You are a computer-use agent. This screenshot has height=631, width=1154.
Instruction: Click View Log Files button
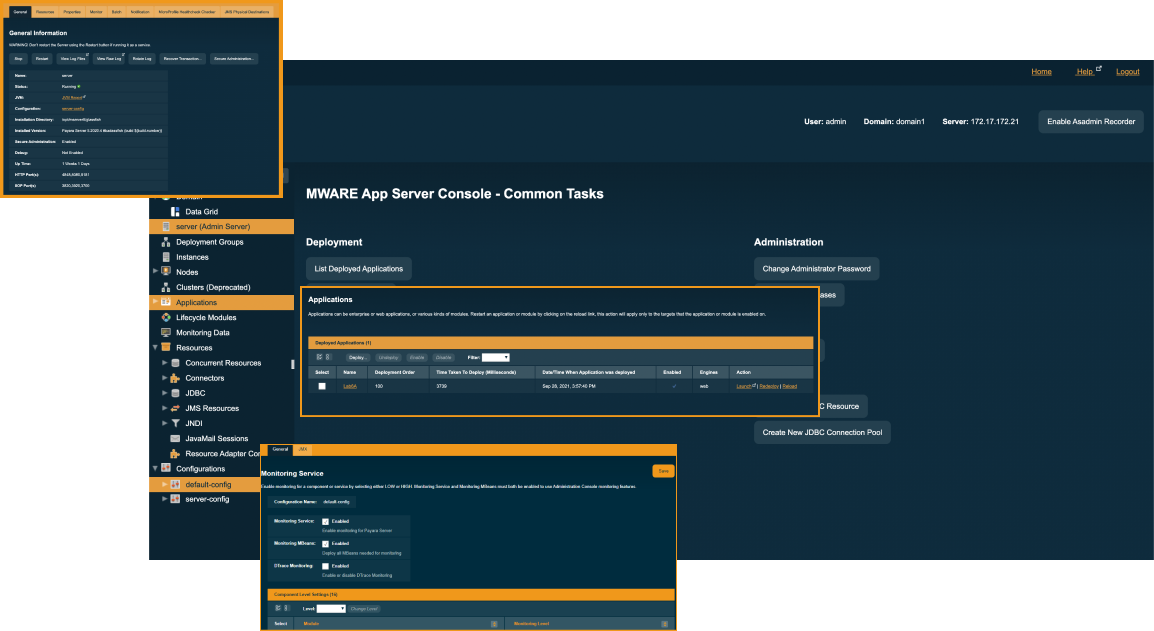click(x=73, y=59)
